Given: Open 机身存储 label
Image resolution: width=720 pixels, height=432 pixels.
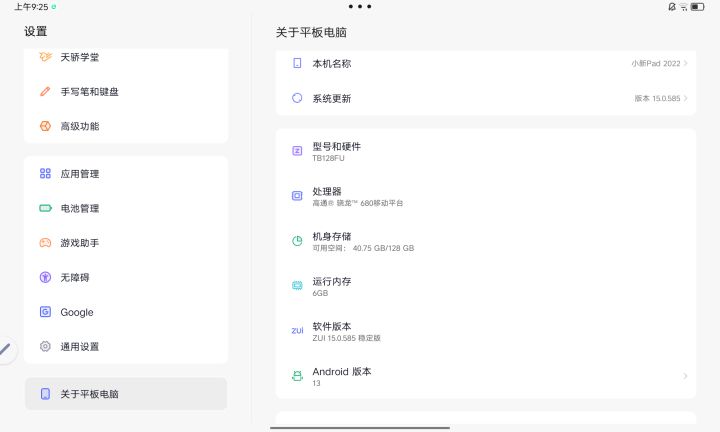Looking at the screenshot, I should click(x=332, y=236).
